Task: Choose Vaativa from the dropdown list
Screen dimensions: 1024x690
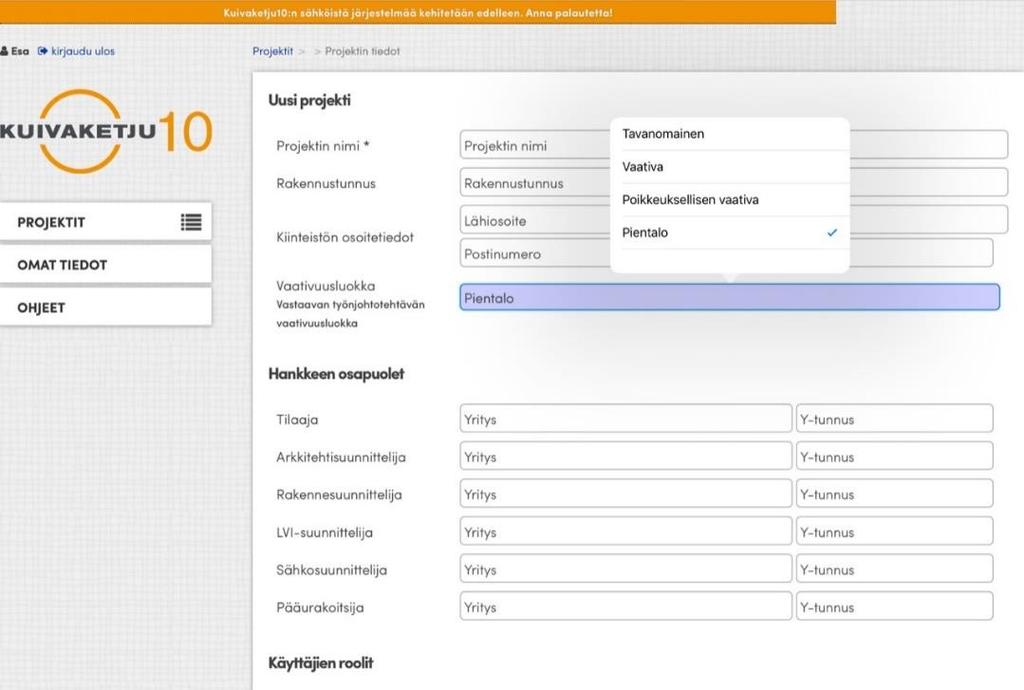Action: click(729, 166)
